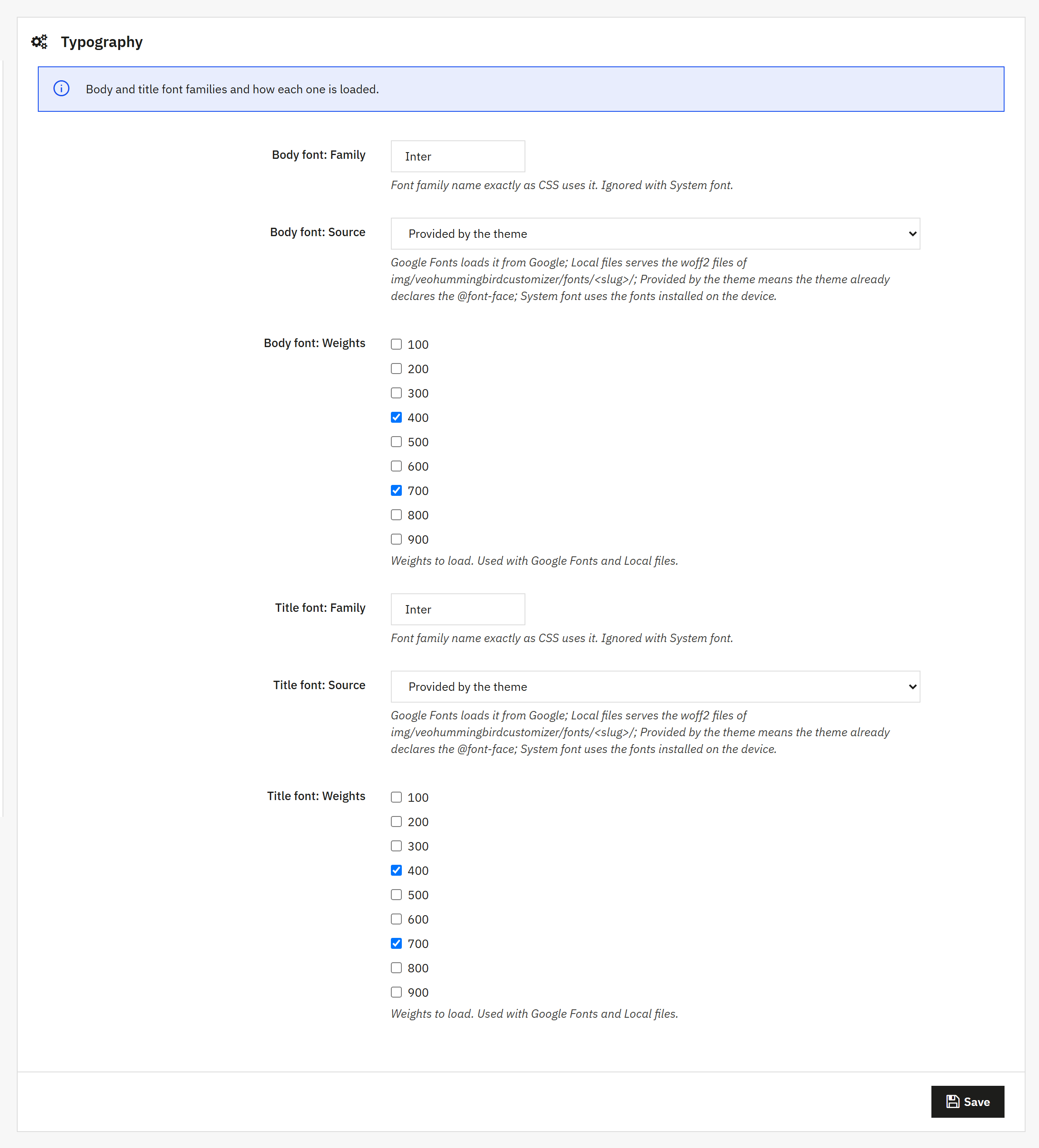Image resolution: width=1039 pixels, height=1148 pixels.
Task: Focus the Title font: Family input field
Action: click(x=457, y=609)
